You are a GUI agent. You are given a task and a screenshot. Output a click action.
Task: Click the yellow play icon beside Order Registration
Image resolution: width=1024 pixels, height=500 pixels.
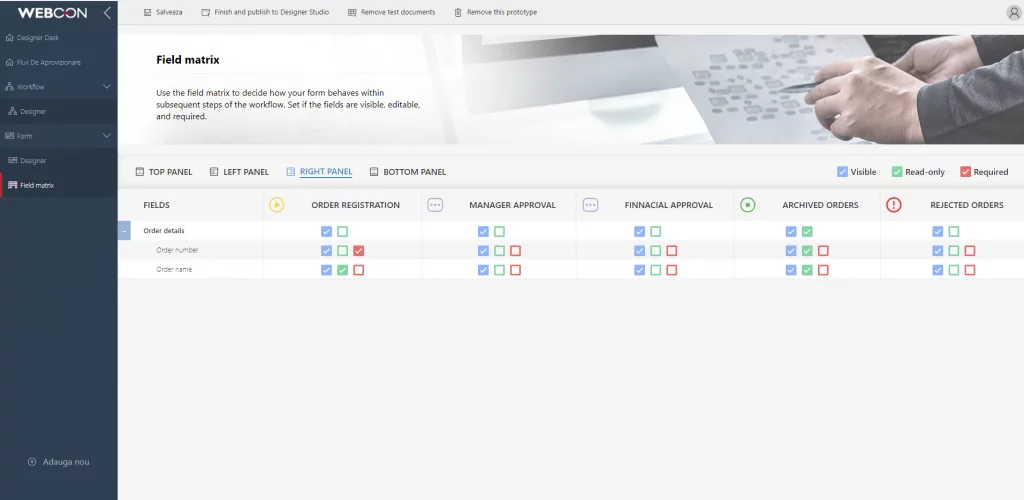point(276,205)
